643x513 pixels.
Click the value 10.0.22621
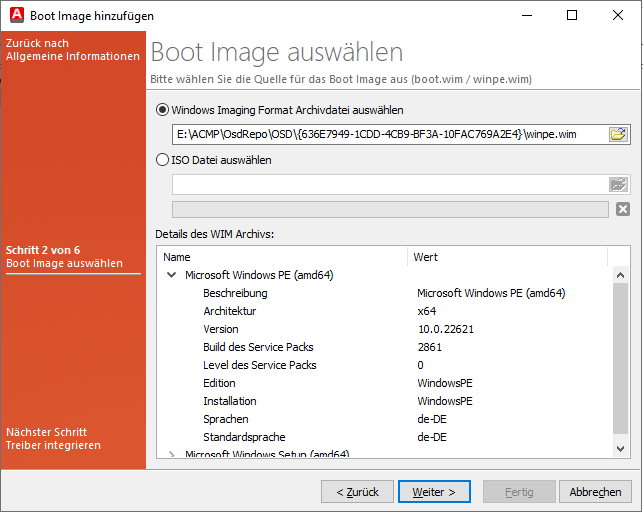(446, 329)
